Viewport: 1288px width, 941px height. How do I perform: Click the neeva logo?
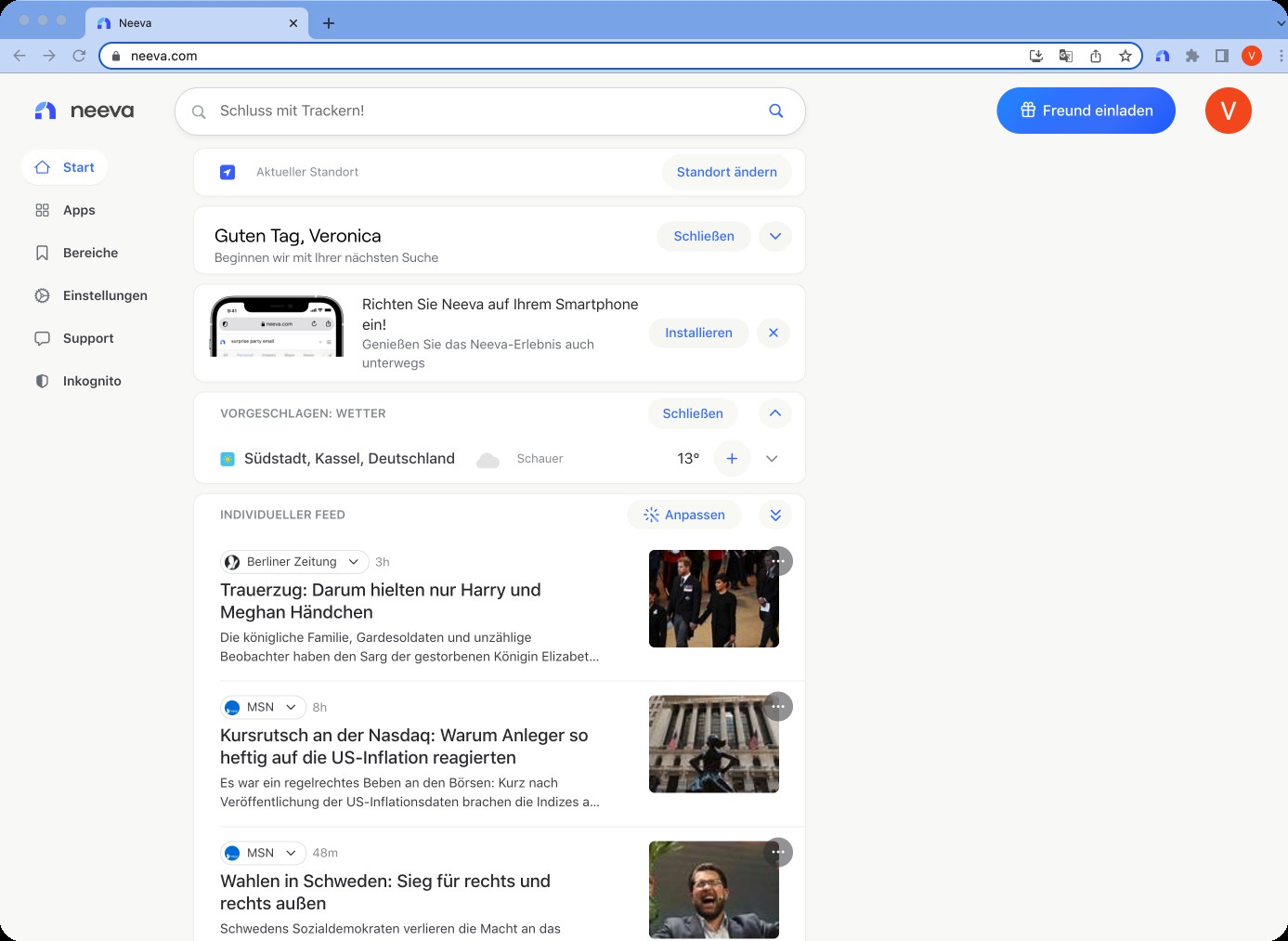click(x=84, y=111)
